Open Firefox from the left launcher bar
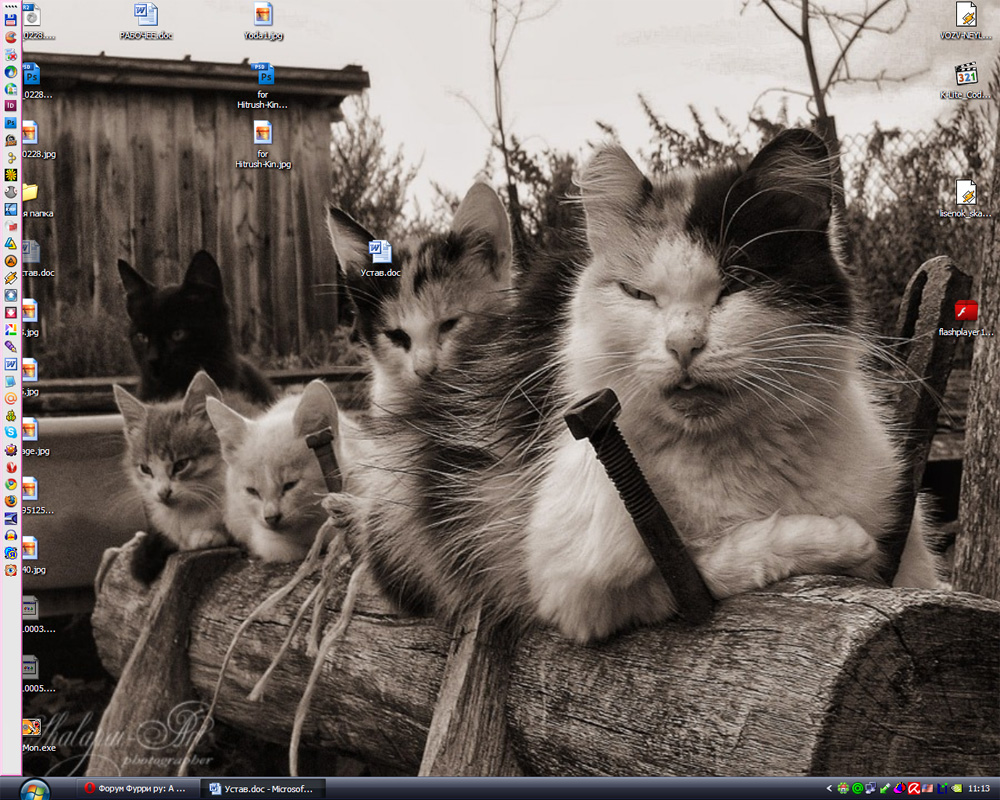The image size is (1000, 800). pyautogui.click(x=11, y=500)
